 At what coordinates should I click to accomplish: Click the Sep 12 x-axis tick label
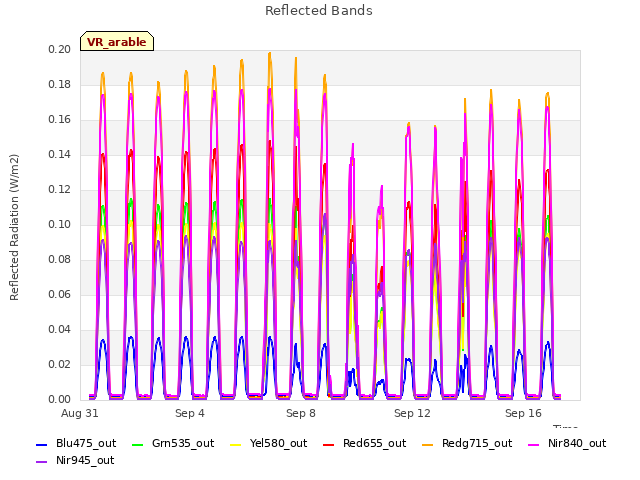412,413
